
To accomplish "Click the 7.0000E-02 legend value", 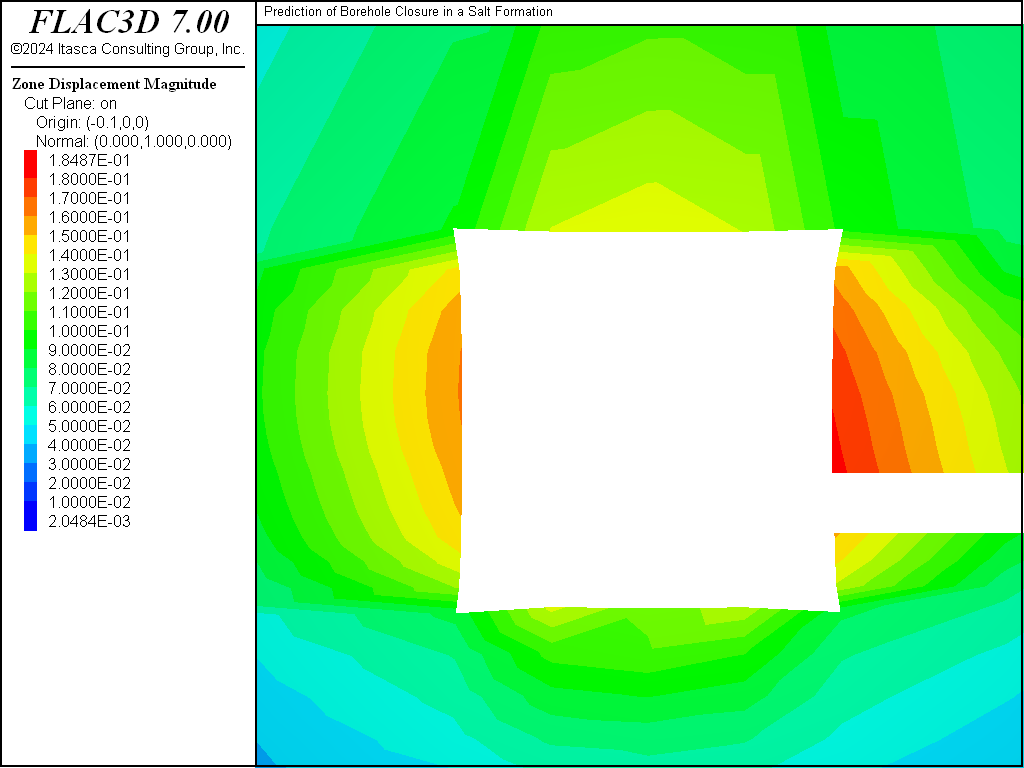I will [x=89, y=388].
